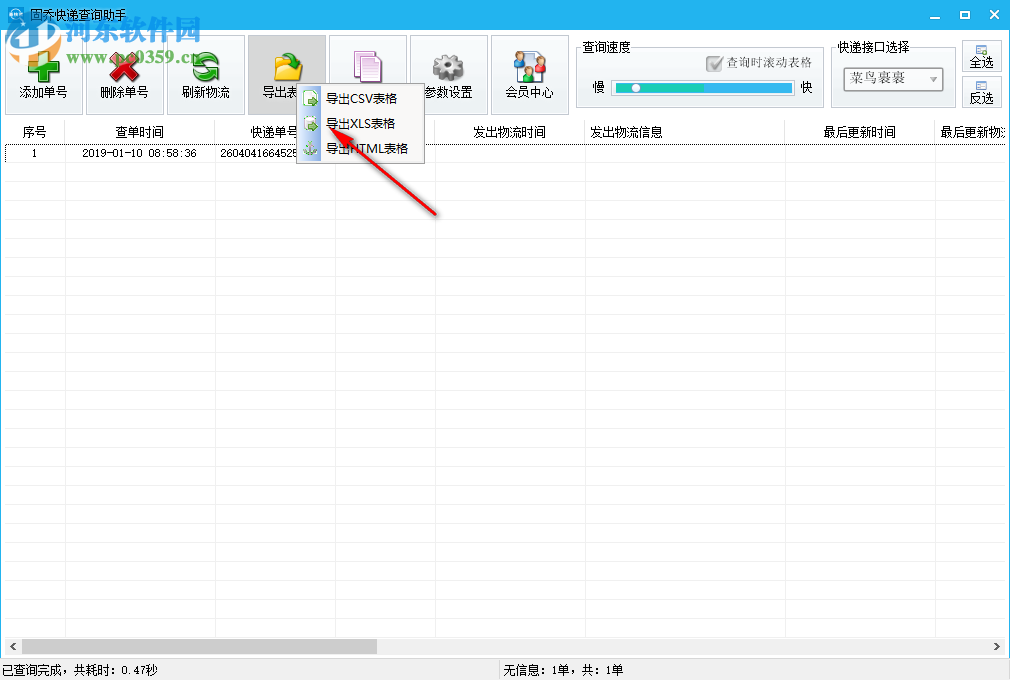Open the 导出表格 export folder icon

click(x=286, y=63)
